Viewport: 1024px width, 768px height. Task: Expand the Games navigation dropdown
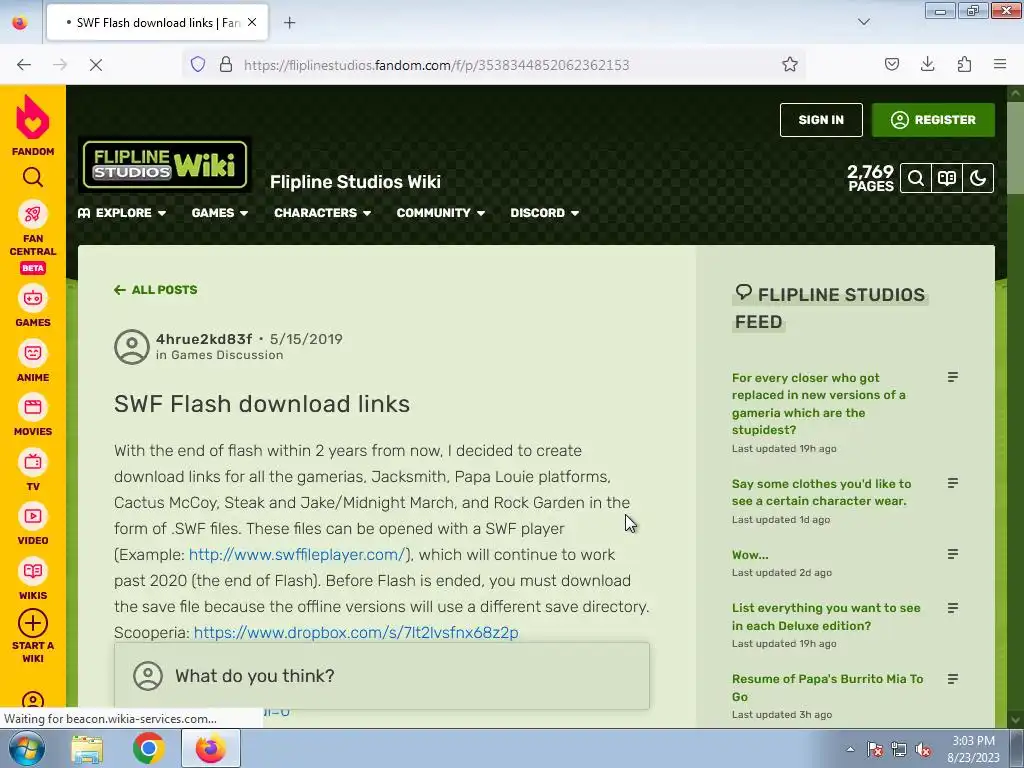coord(219,213)
